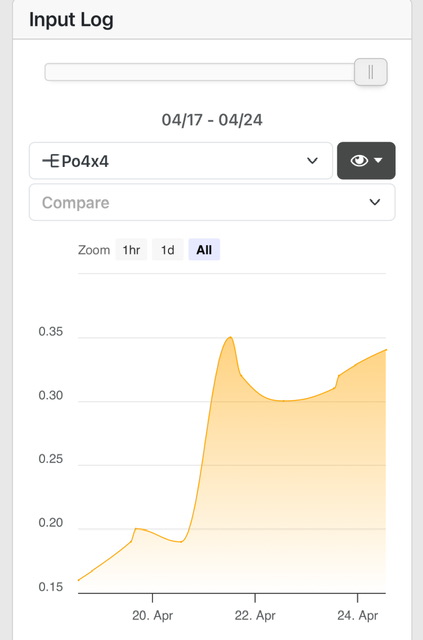423x640 pixels.
Task: Click the Zoom label text
Action: [94, 250]
